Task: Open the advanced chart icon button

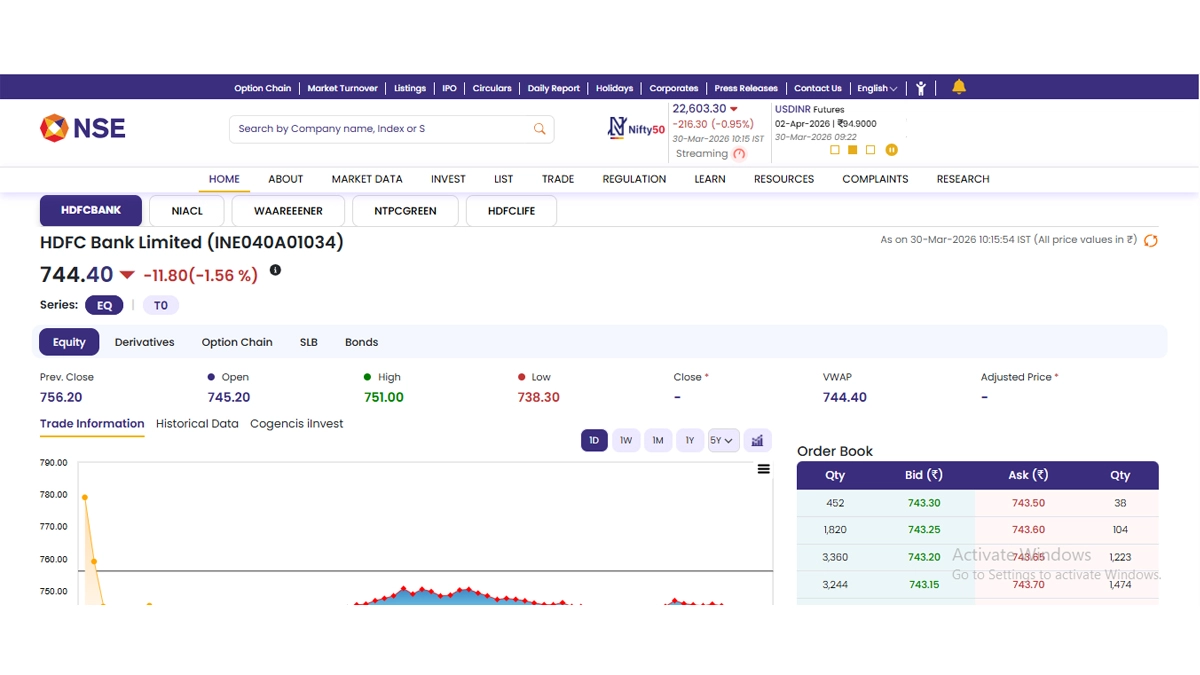Action: (x=757, y=441)
